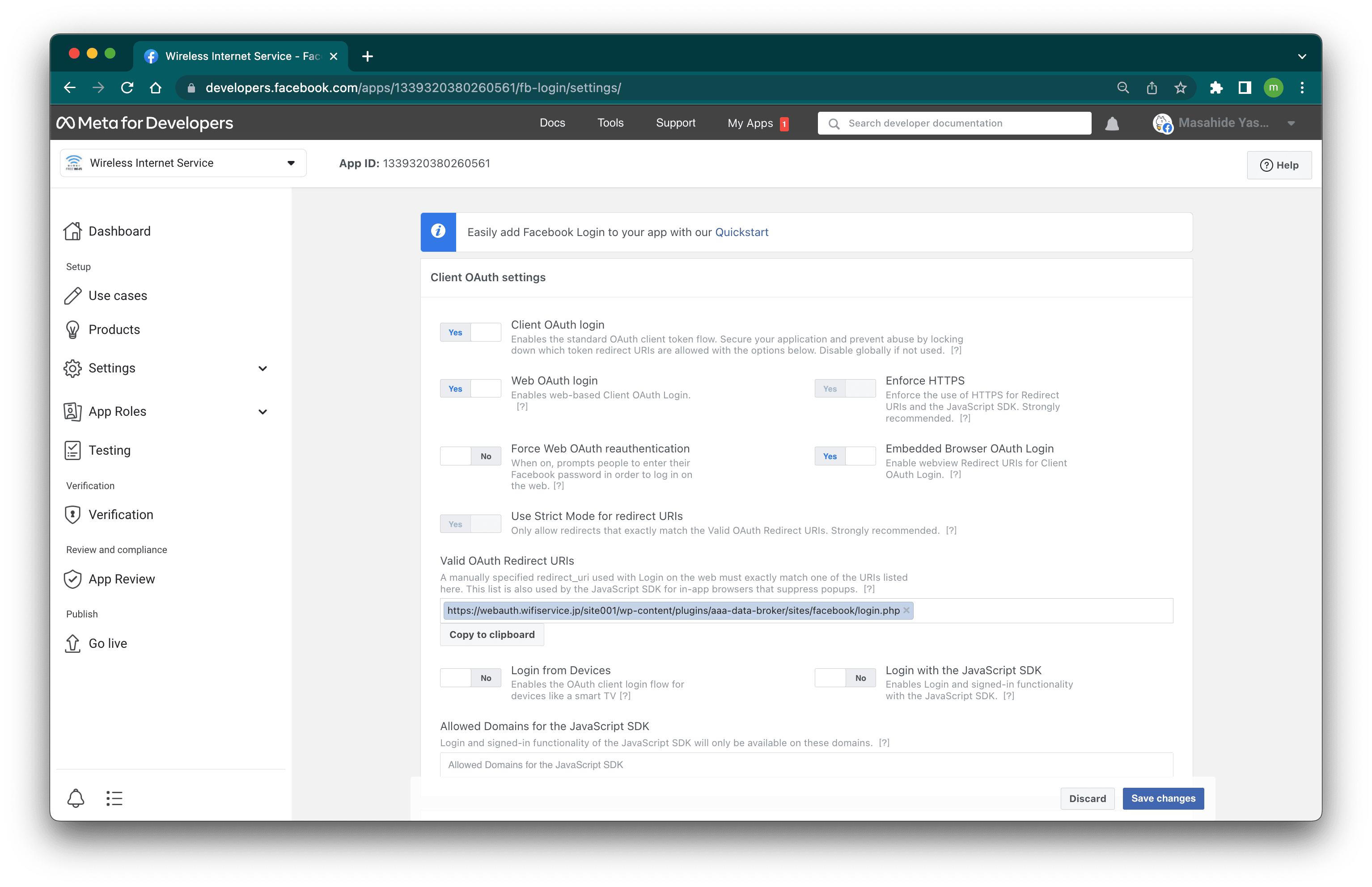The image size is (1372, 887).
Task: Close the Wireless Internet Service tab
Action: tap(334, 56)
